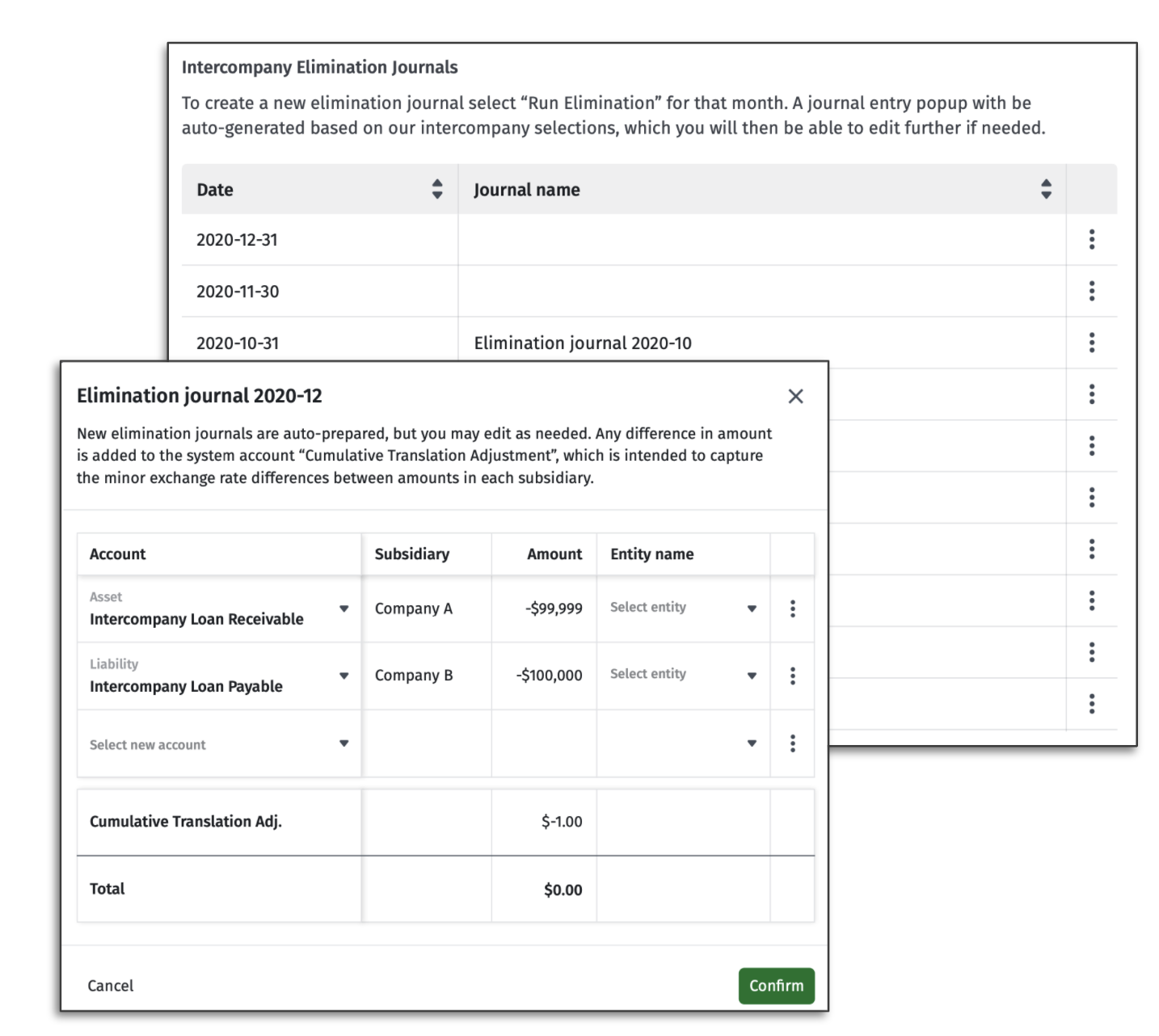Screen dimensions: 1159x1036
Task: Open Select entity dropdown for Company B row
Action: (752, 675)
